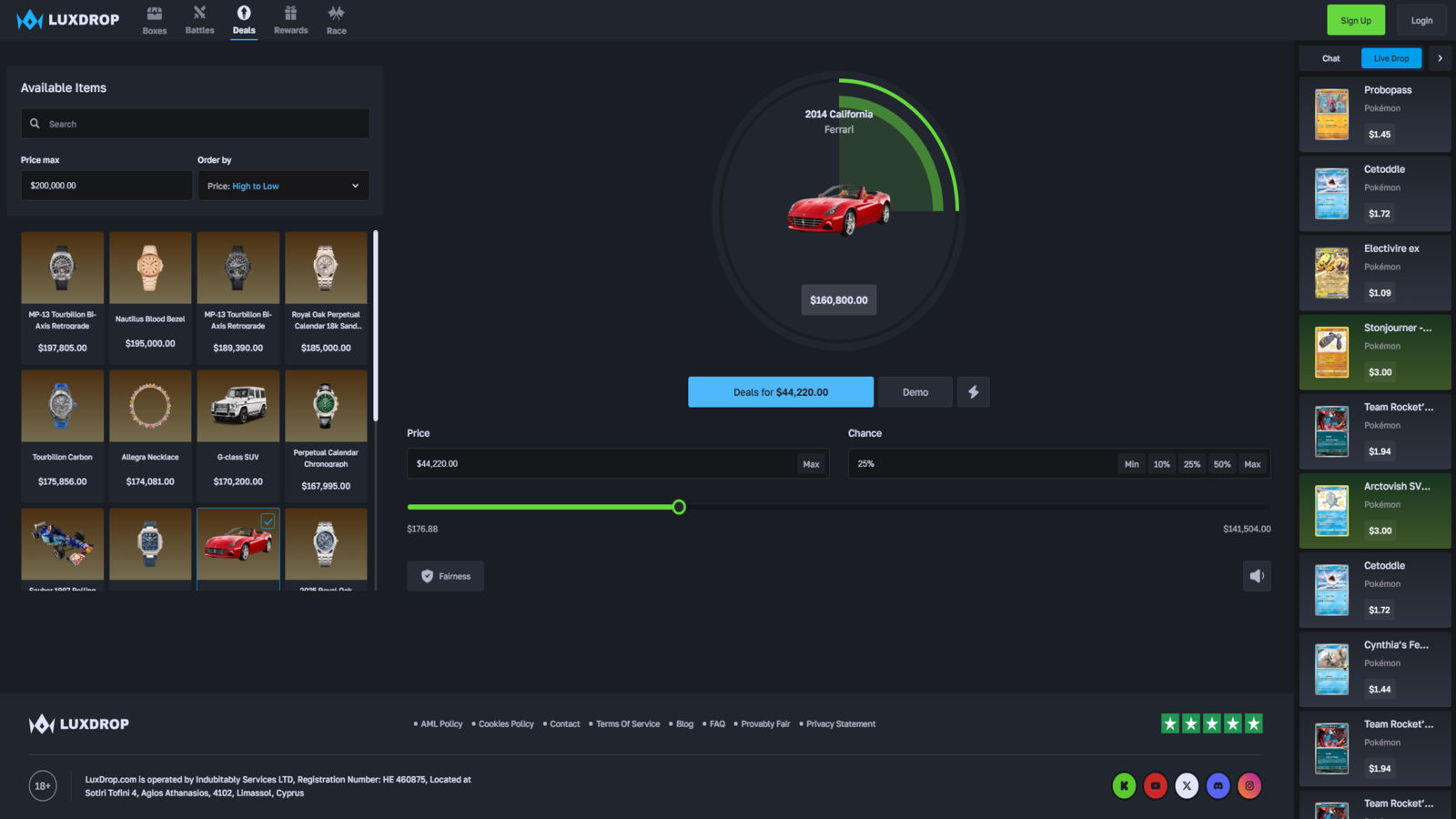Open the Cynthia's live drop card
The width and height of the screenshot is (1456, 819).
point(1375,668)
